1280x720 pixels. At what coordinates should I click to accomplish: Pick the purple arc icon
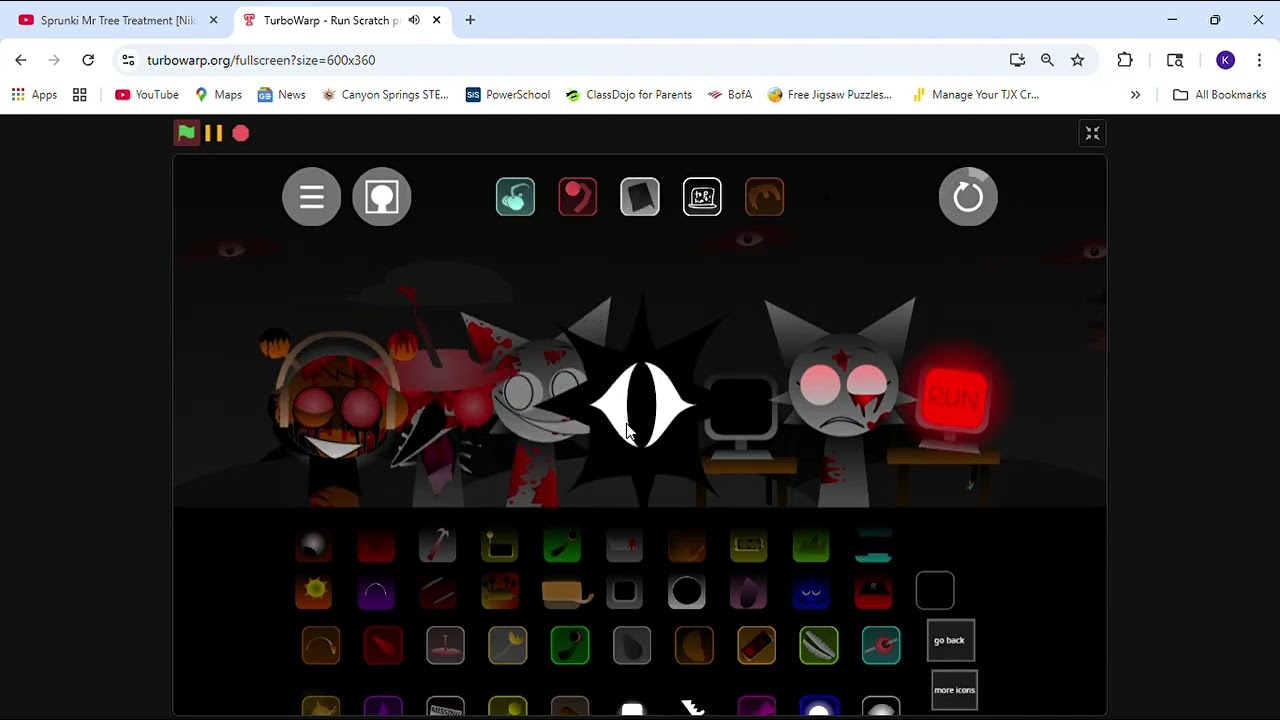tap(376, 591)
